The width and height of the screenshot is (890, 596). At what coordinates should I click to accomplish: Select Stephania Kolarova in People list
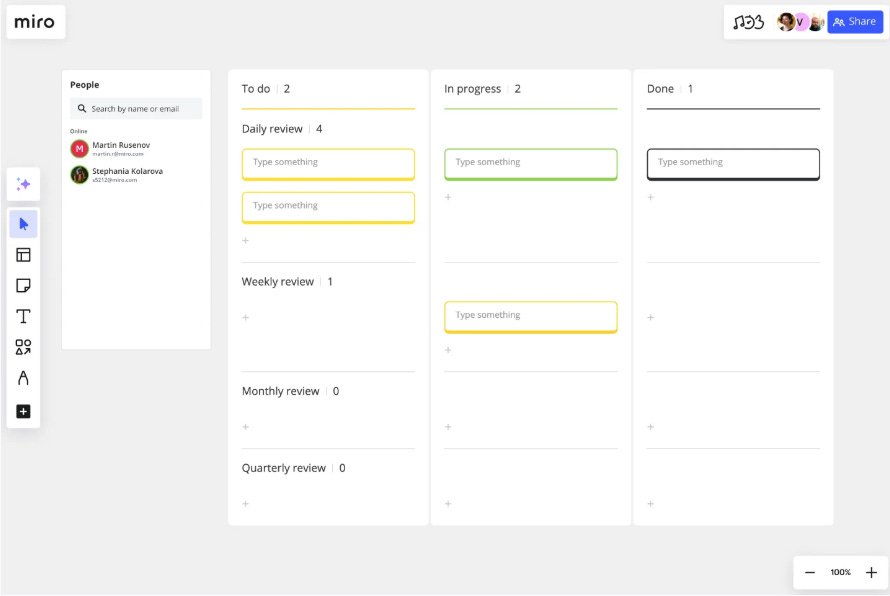[136, 175]
